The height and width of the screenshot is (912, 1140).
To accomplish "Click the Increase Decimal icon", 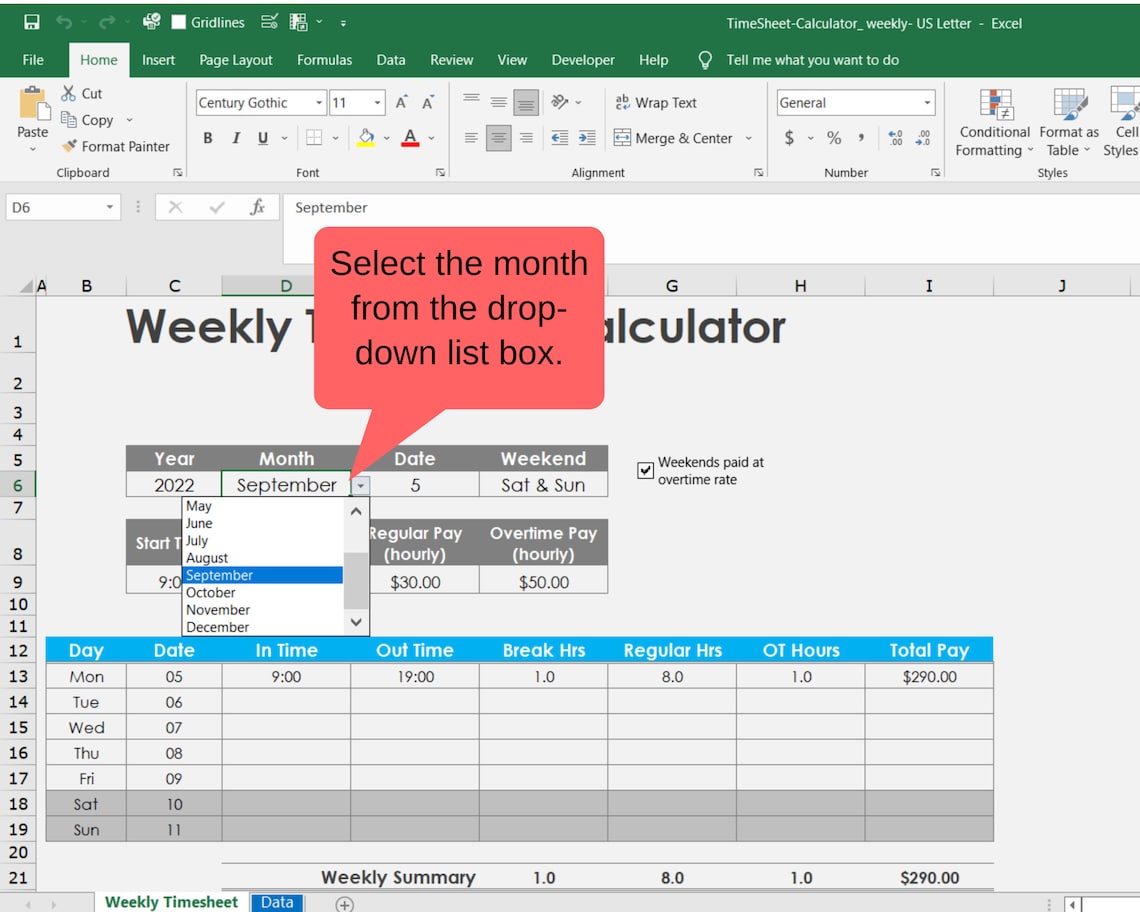I will click(x=895, y=138).
